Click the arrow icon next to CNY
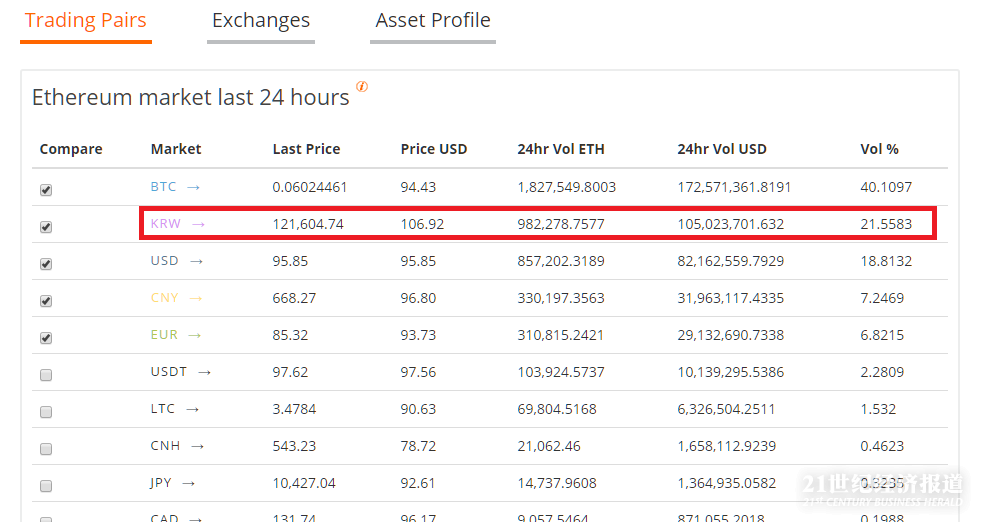992x522 pixels. [x=196, y=298]
